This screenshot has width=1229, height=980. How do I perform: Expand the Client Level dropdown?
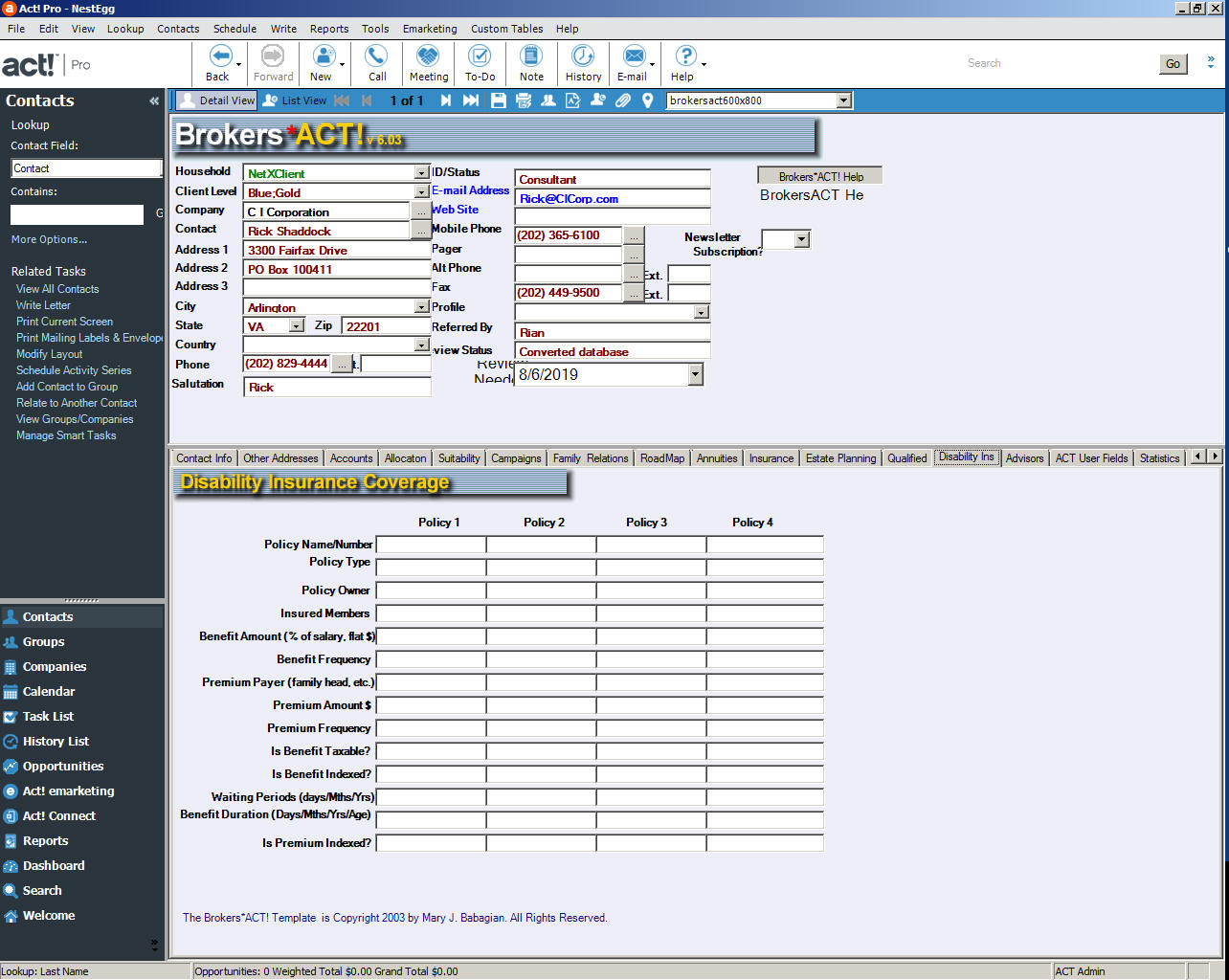pos(421,192)
